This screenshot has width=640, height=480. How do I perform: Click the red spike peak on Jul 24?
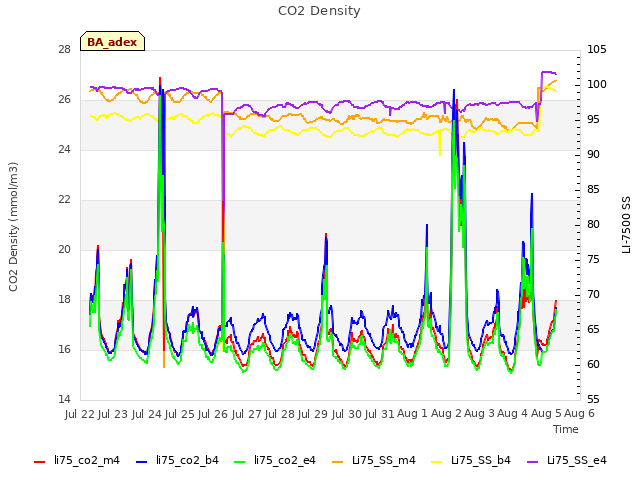[160, 78]
